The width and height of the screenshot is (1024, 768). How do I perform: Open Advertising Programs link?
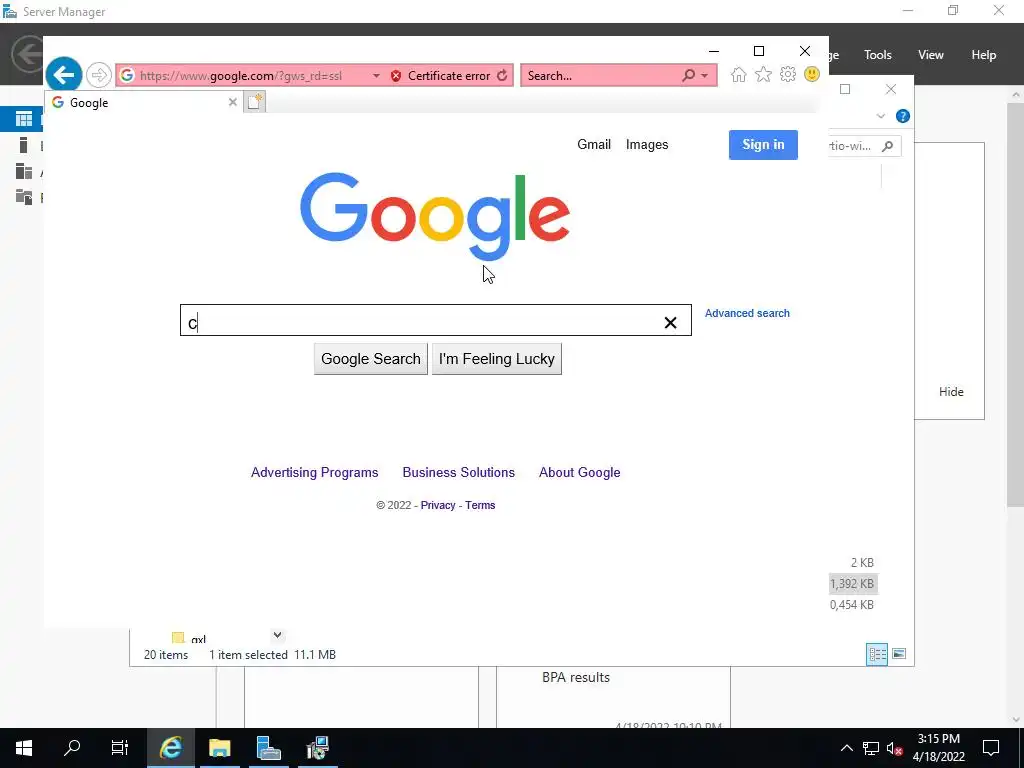314,472
